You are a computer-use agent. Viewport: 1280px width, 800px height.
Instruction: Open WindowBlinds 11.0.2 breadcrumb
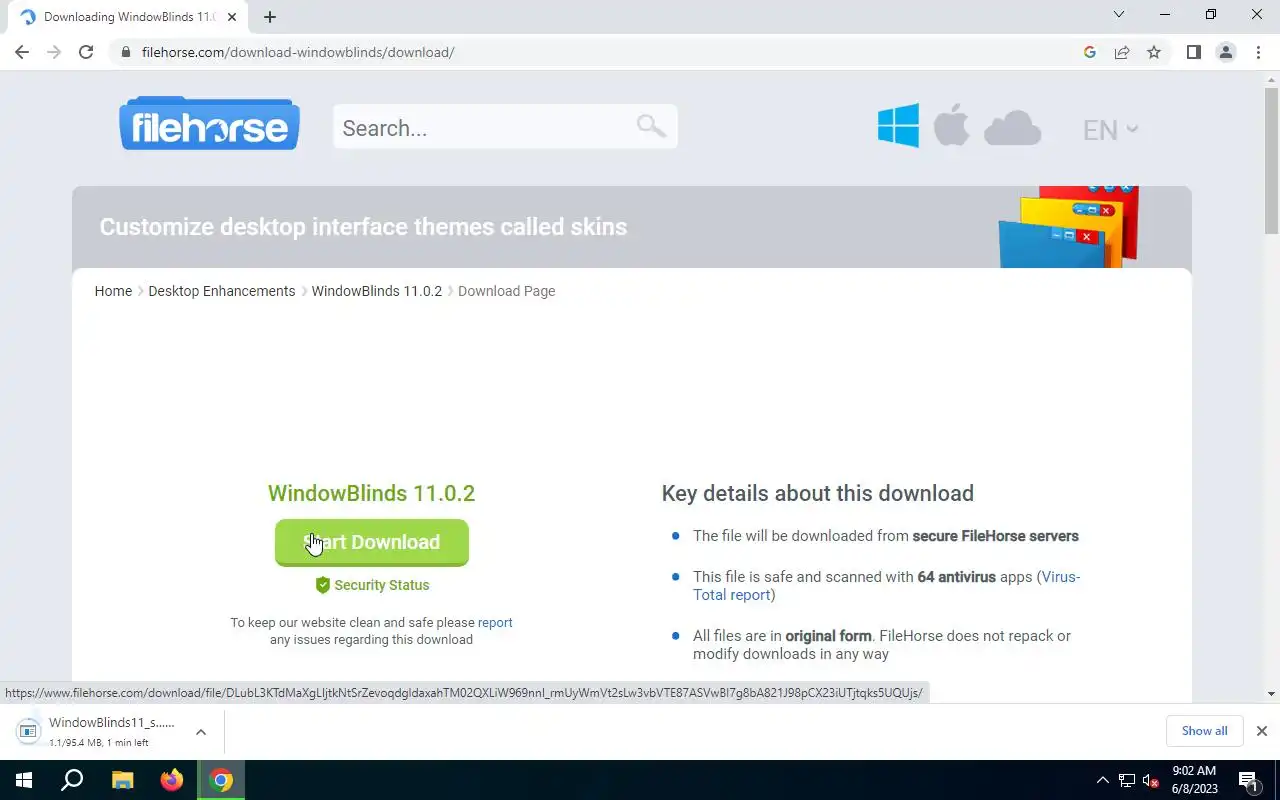(x=376, y=291)
